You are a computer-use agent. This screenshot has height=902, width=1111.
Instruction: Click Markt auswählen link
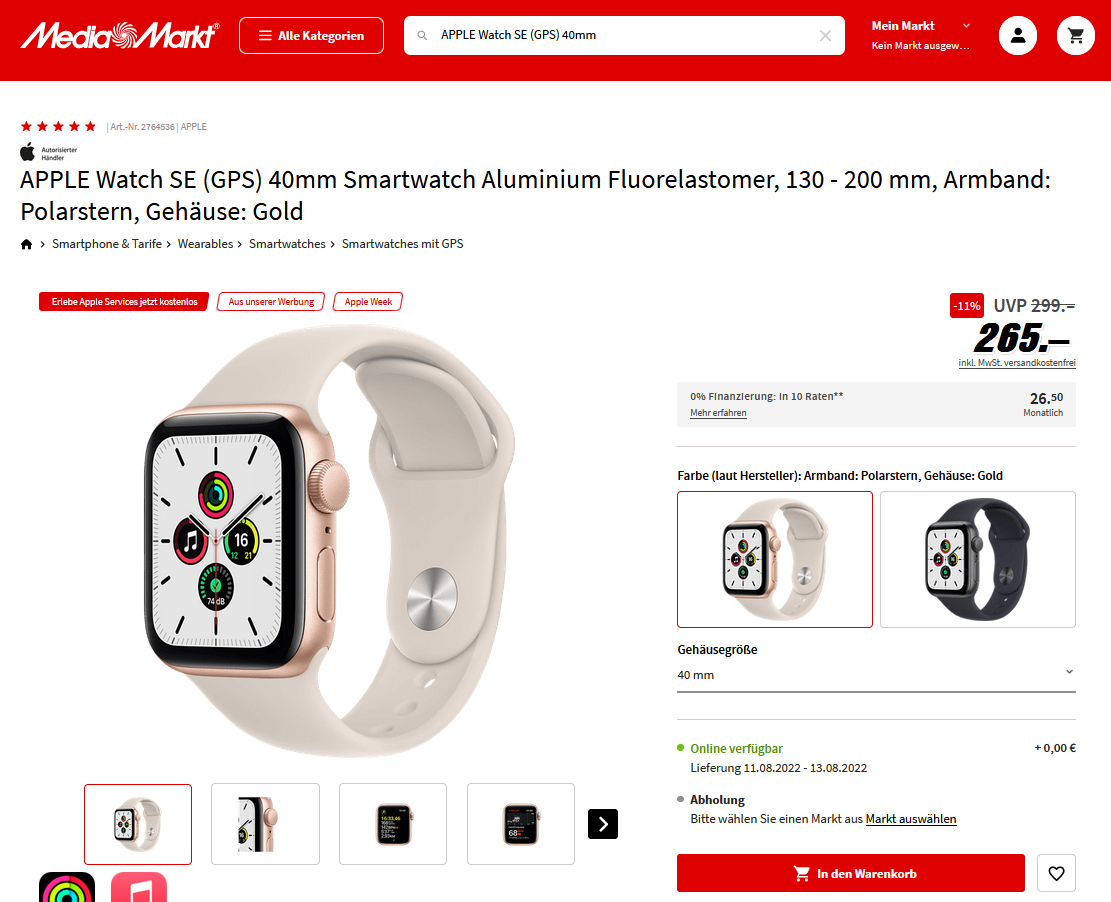910,819
